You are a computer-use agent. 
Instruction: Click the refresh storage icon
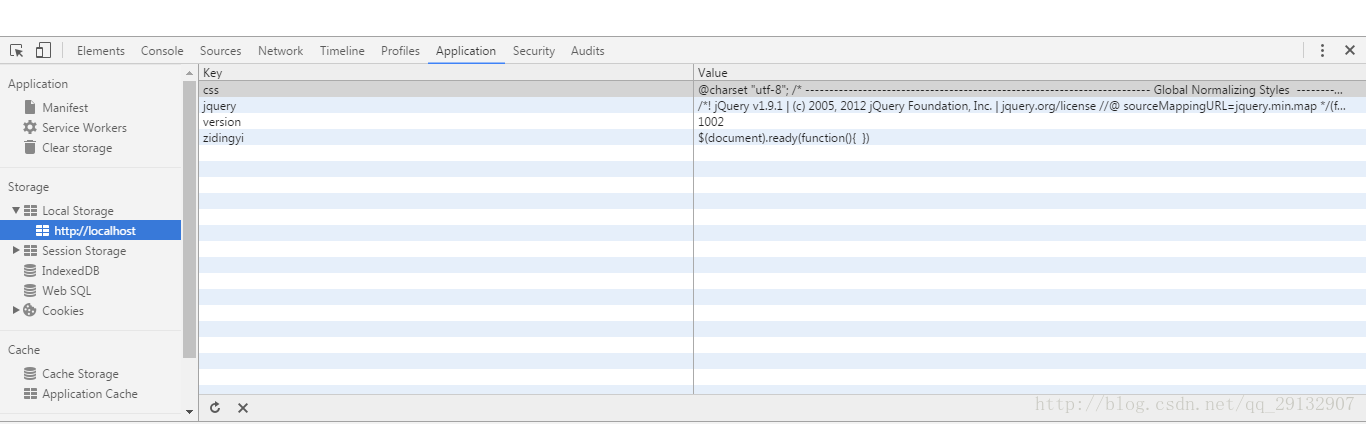click(x=215, y=407)
